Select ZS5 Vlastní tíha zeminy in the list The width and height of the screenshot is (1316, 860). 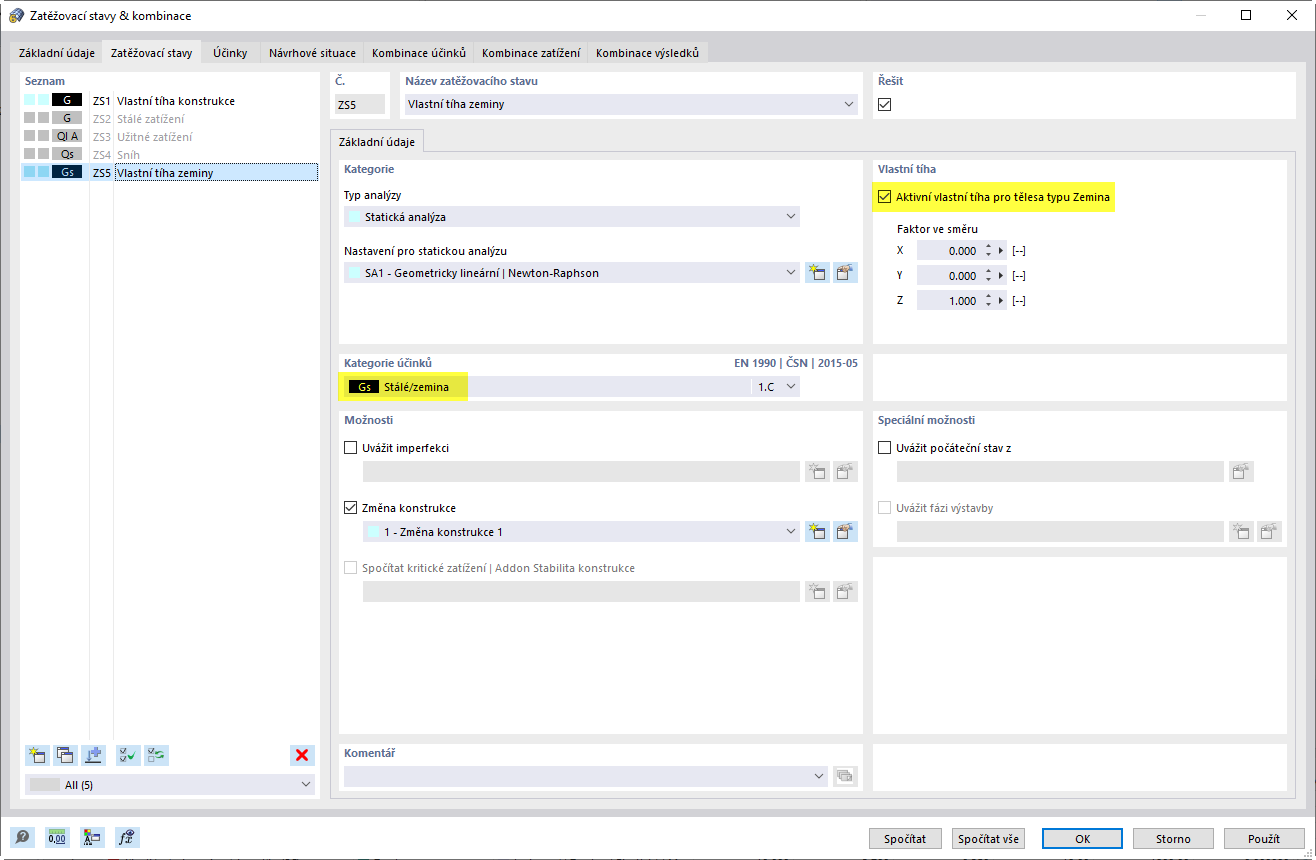170,173
